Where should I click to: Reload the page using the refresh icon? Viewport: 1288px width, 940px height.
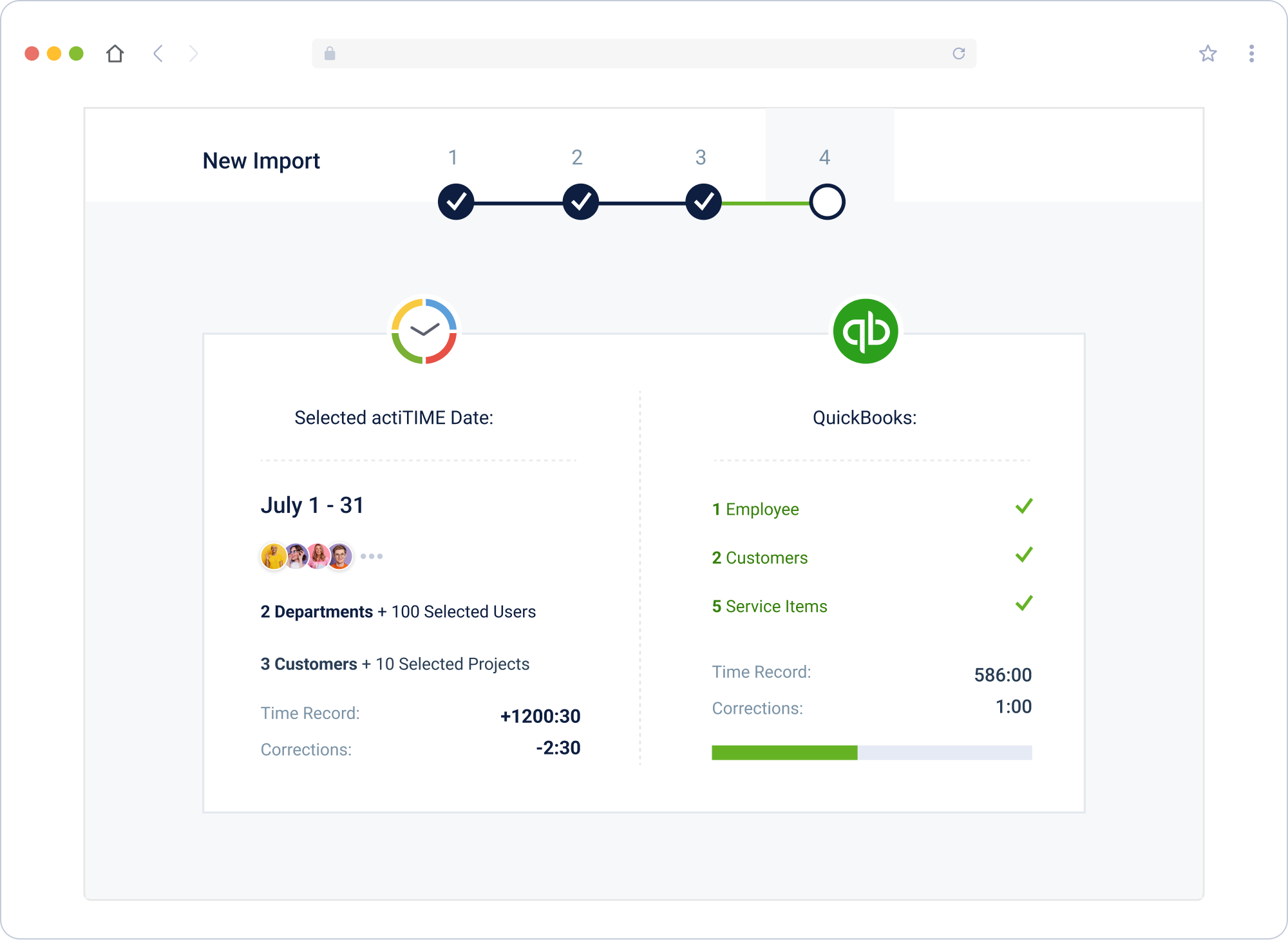(959, 53)
